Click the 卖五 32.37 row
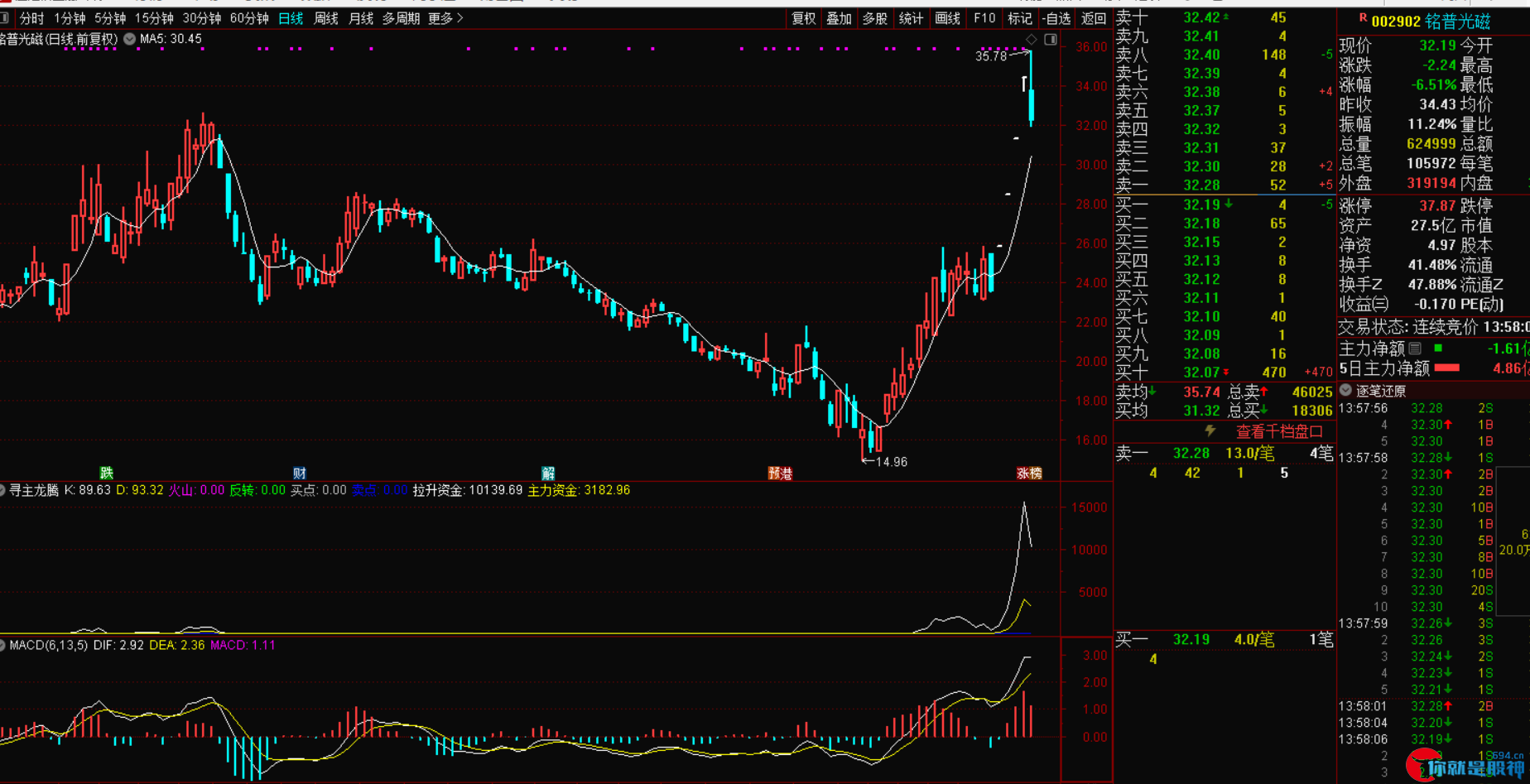The width and height of the screenshot is (1530, 784). [1224, 110]
